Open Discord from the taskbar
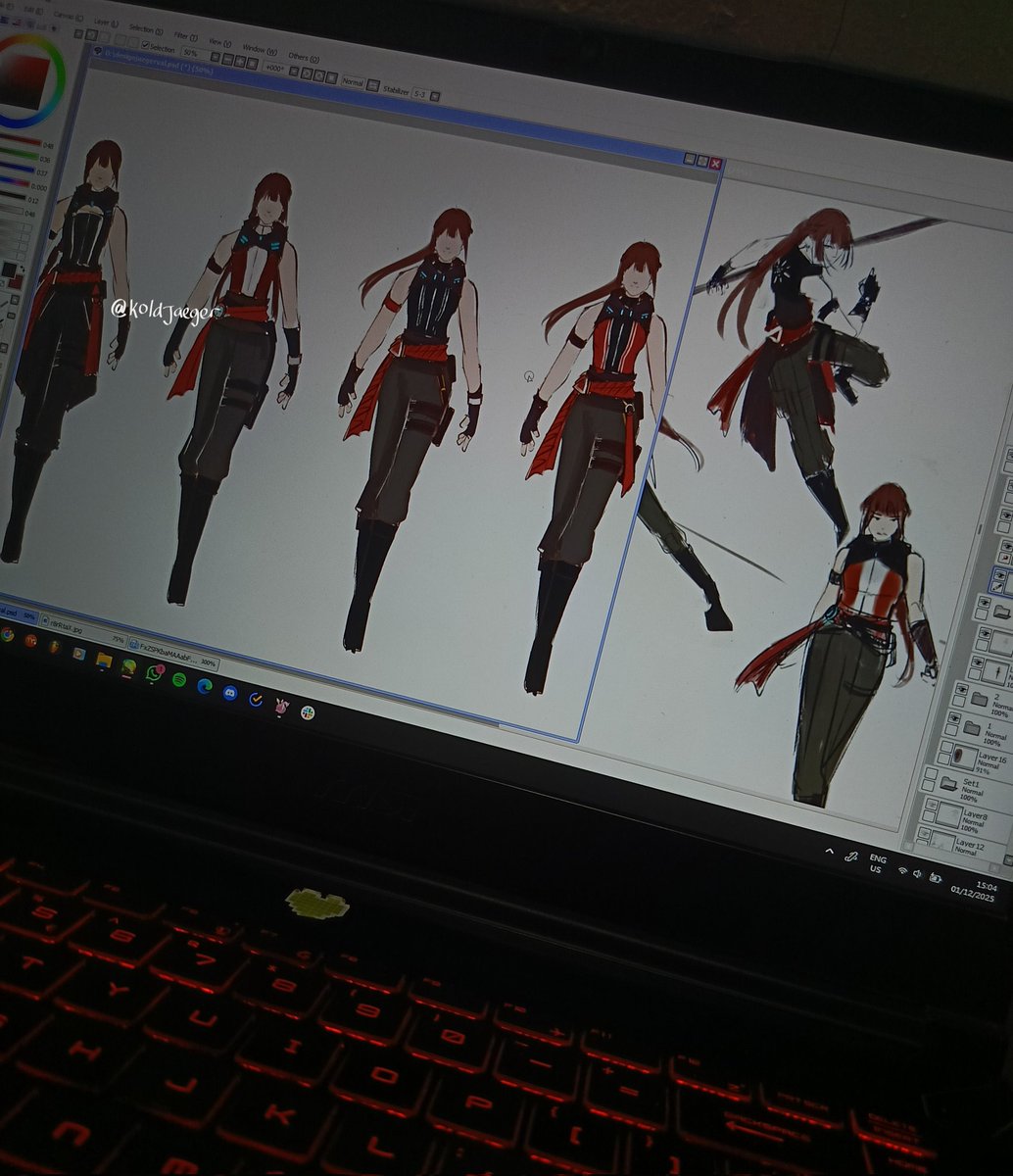Image resolution: width=1013 pixels, height=1176 pixels. pyautogui.click(x=230, y=693)
